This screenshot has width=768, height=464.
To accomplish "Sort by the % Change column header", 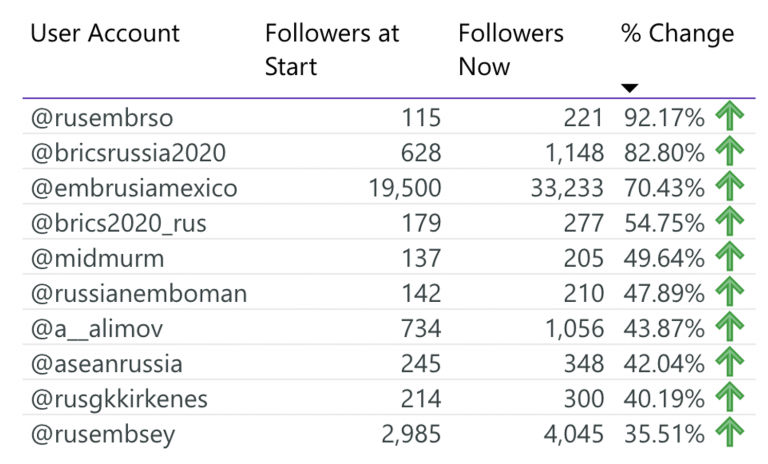I will click(677, 34).
